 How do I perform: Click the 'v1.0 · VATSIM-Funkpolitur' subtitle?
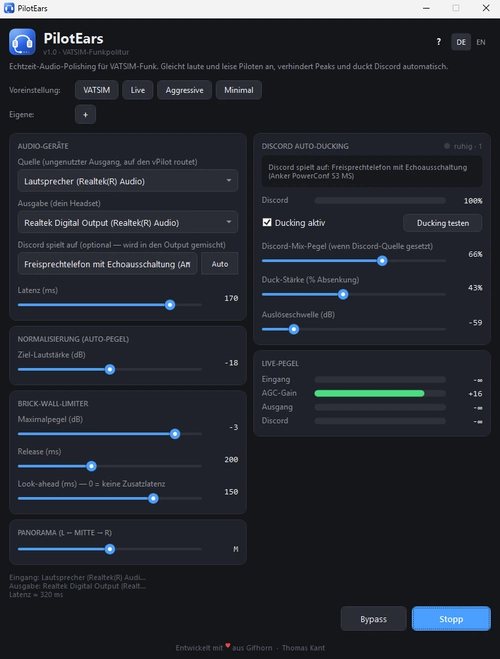[x=86, y=52]
